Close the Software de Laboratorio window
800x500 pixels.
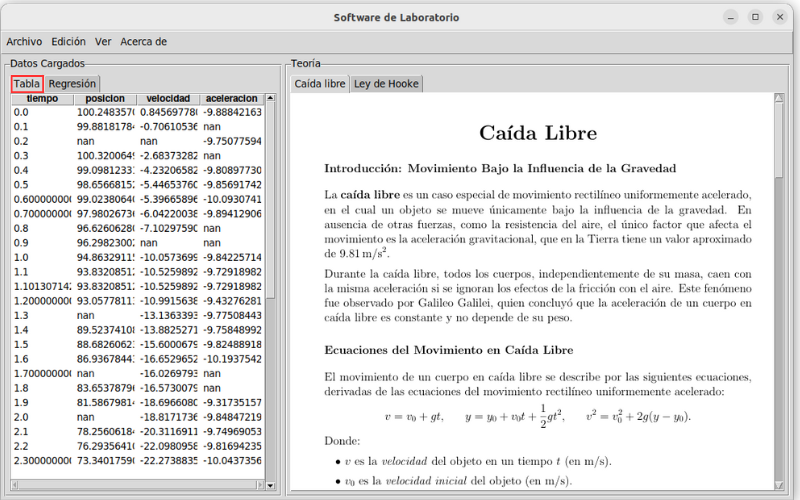tap(780, 17)
